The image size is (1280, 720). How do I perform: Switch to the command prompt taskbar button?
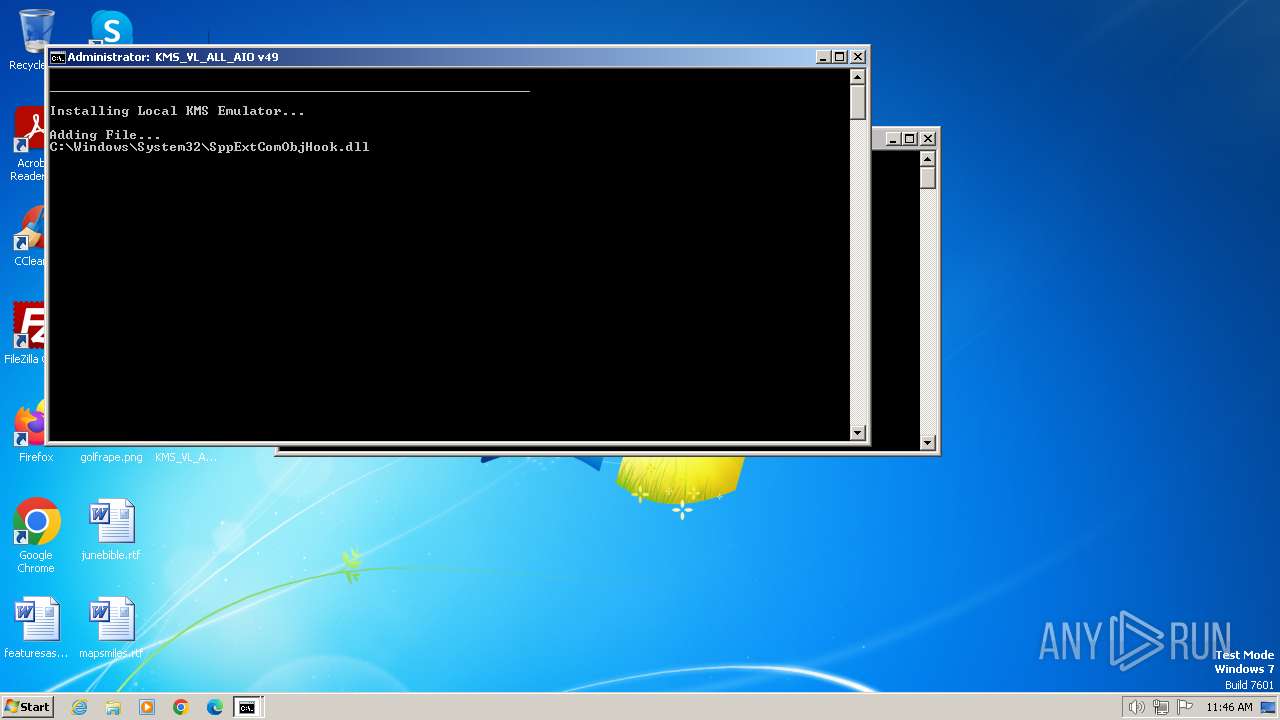(247, 707)
